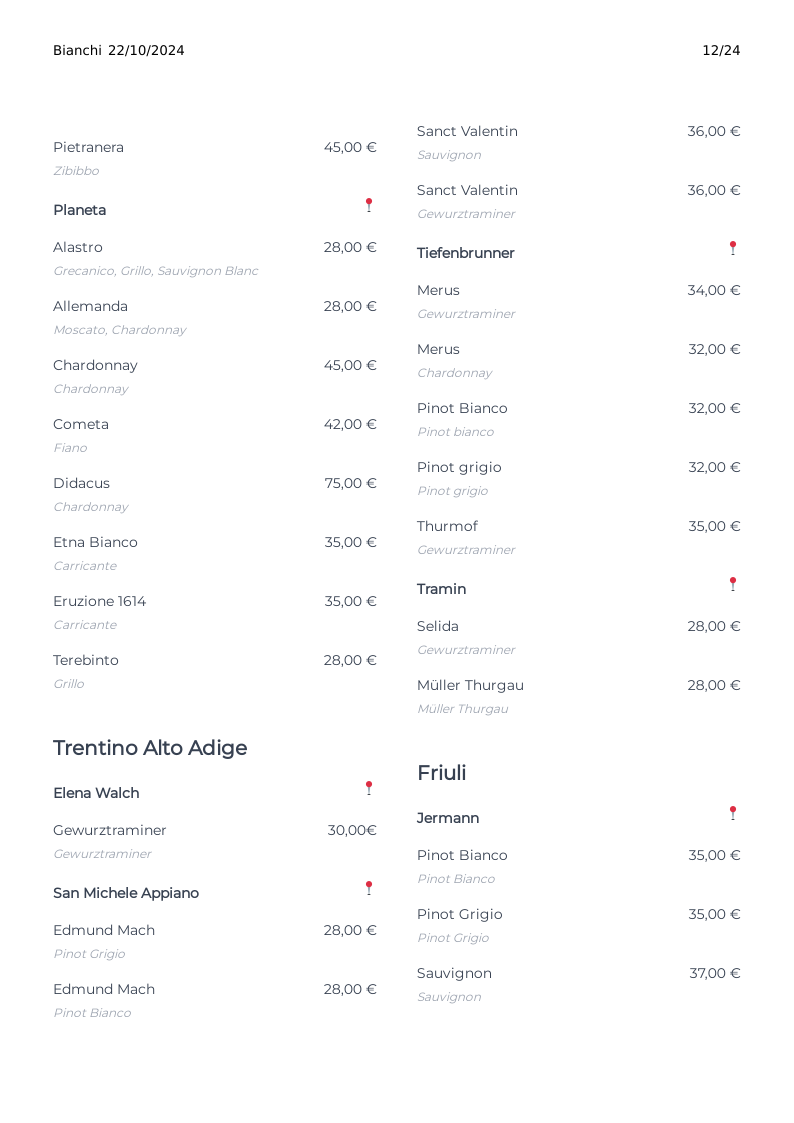Click the Bianchi 22/10/2024 header text
This screenshot has width=794, height=1123.
click(x=119, y=50)
